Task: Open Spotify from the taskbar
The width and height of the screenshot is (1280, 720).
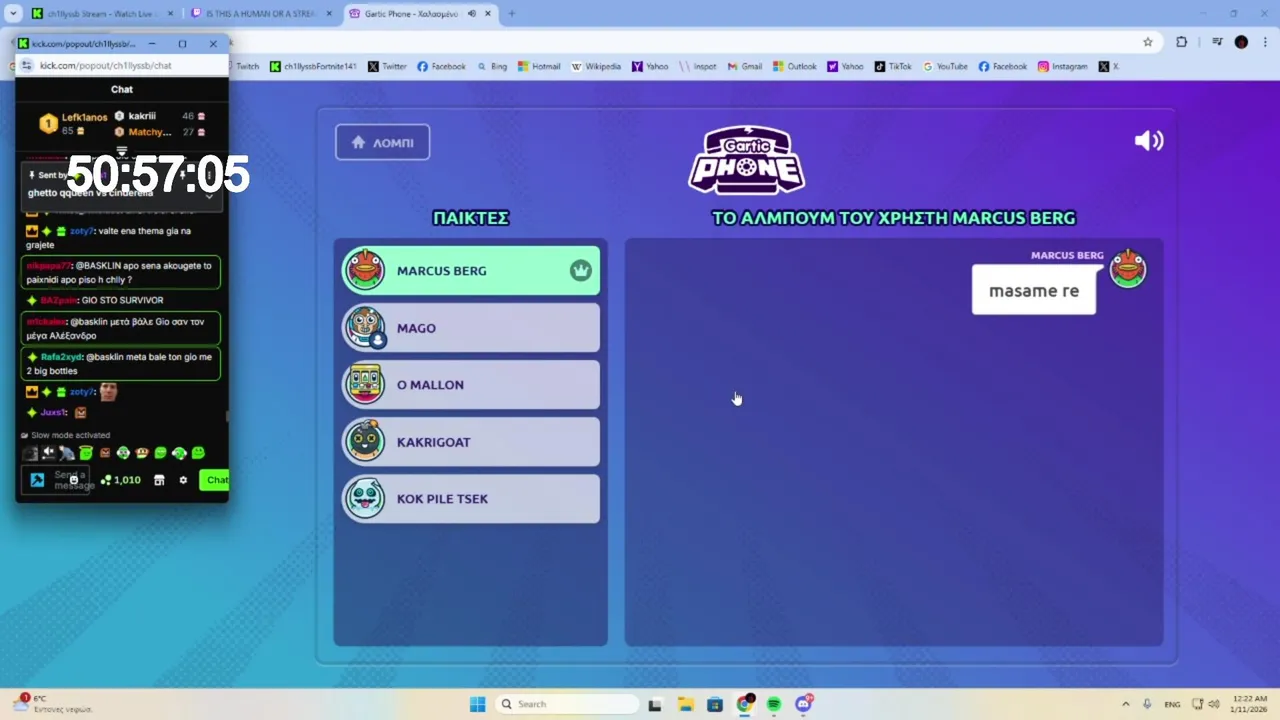Action: pyautogui.click(x=773, y=704)
